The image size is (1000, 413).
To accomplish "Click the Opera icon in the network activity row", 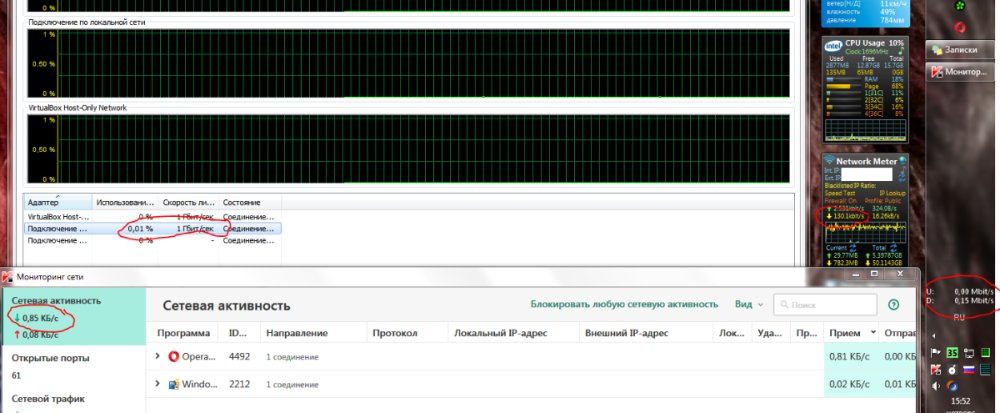I will click(x=173, y=357).
